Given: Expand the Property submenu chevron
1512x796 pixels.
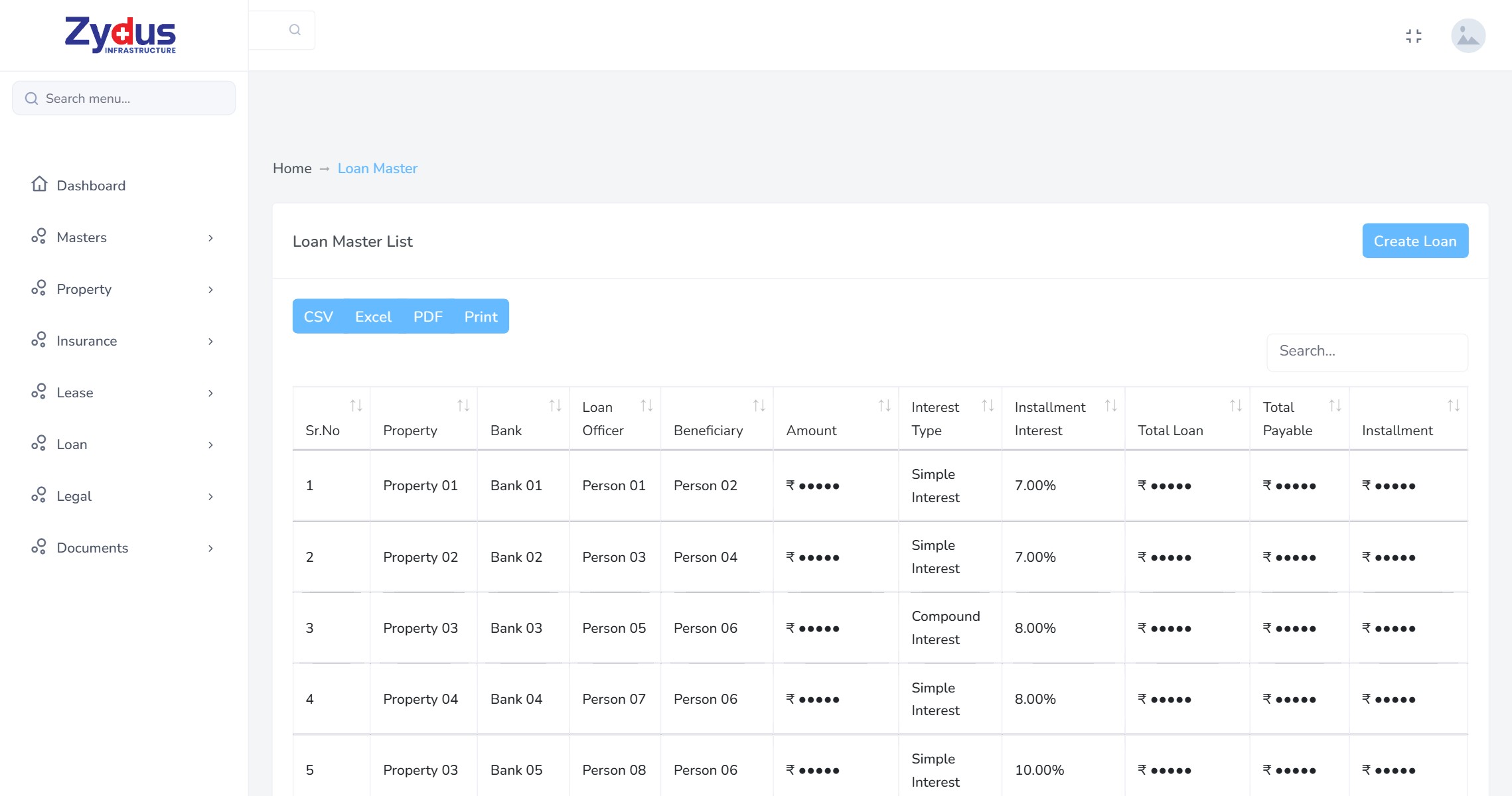Looking at the screenshot, I should pos(210,290).
